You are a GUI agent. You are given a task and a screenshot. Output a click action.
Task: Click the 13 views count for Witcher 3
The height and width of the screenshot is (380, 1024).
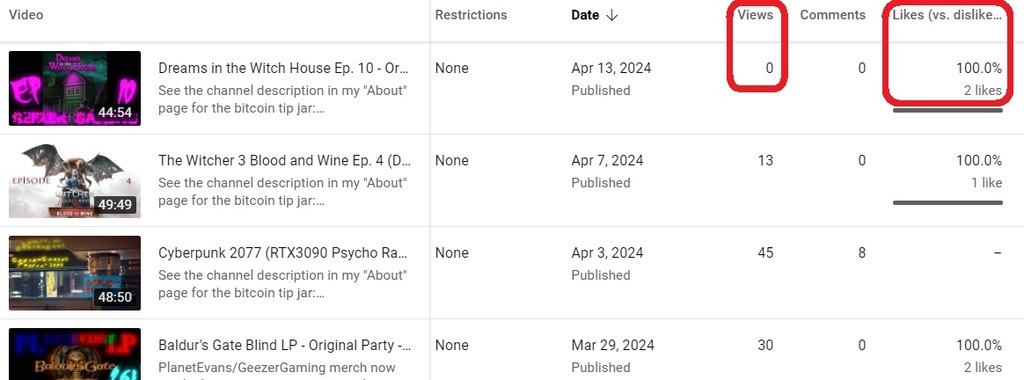(x=765, y=161)
